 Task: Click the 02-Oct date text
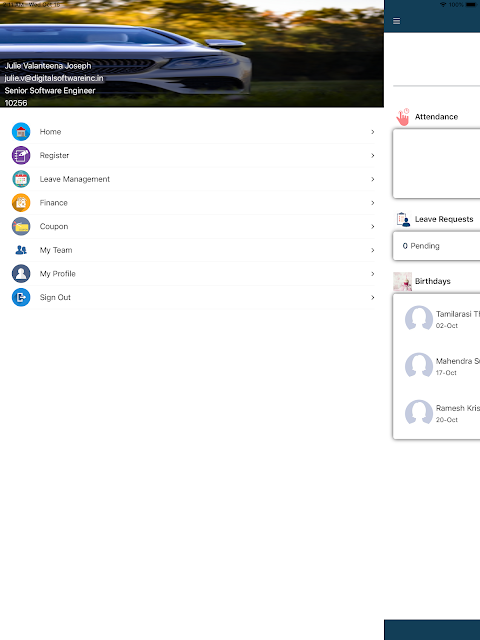tap(447, 326)
